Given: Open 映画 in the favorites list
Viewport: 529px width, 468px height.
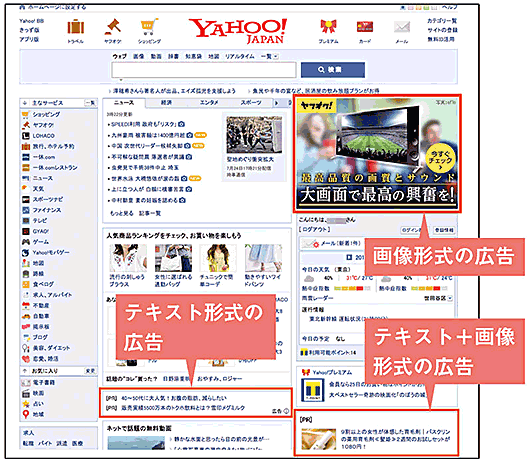Looking at the screenshot, I should 38,393.
